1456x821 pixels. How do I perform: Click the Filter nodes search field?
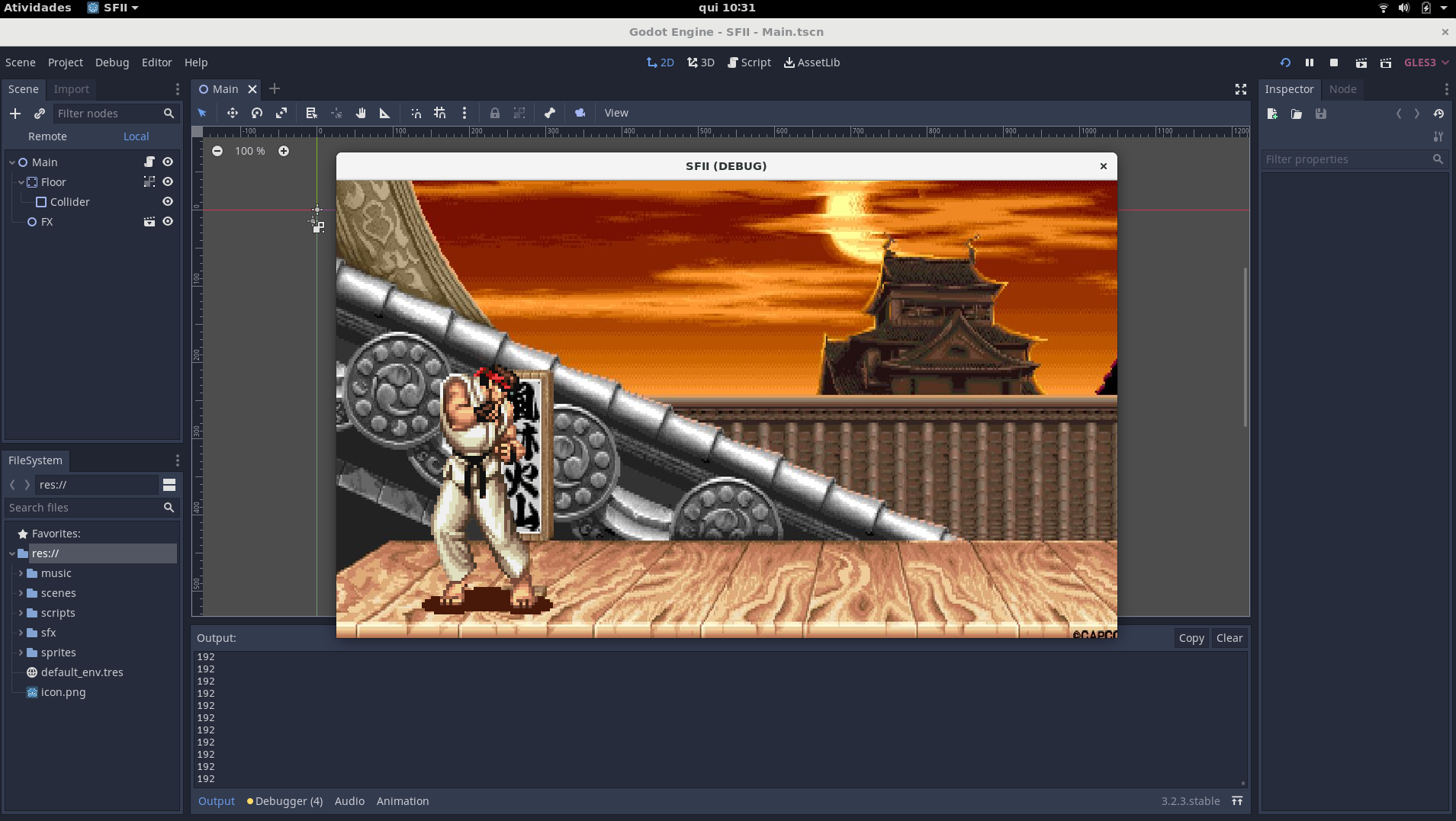pyautogui.click(x=117, y=114)
